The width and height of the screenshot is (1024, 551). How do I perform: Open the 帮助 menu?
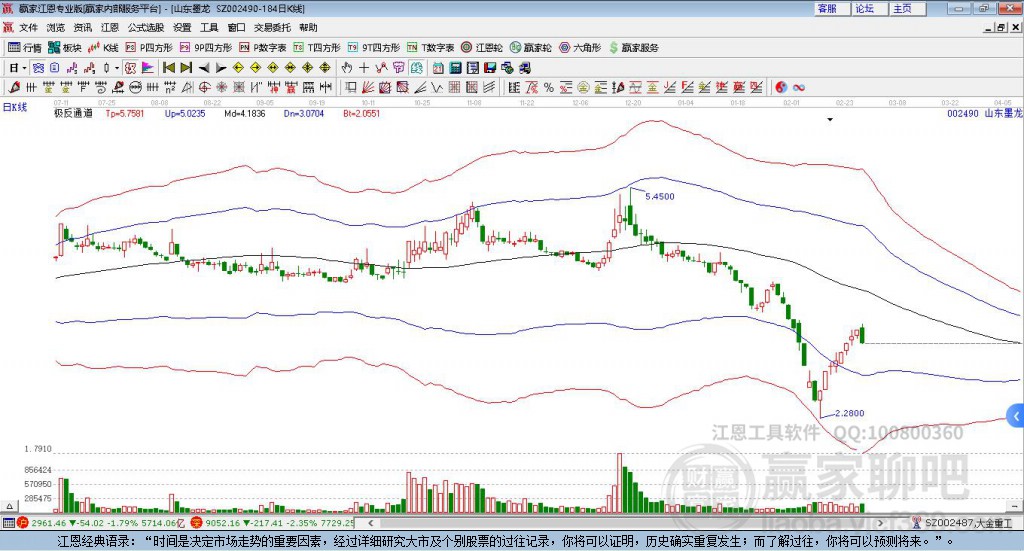[x=308, y=27]
